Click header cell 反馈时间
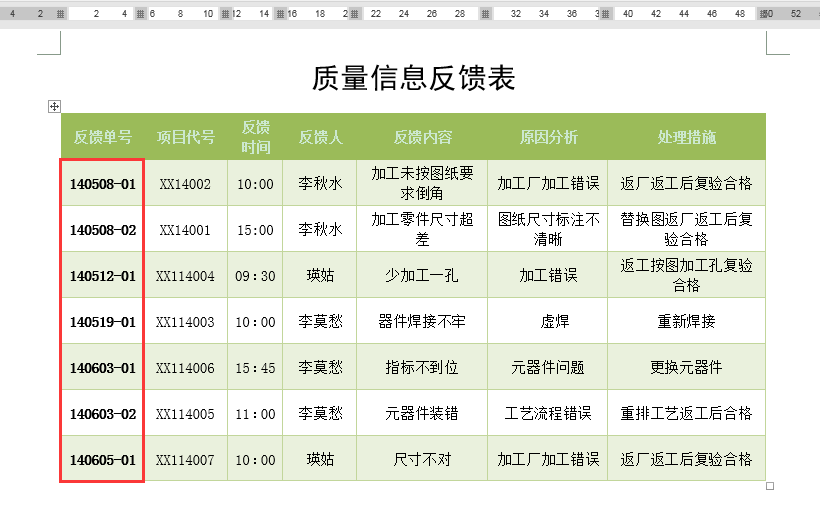Image resolution: width=820 pixels, height=520 pixels. 255,137
